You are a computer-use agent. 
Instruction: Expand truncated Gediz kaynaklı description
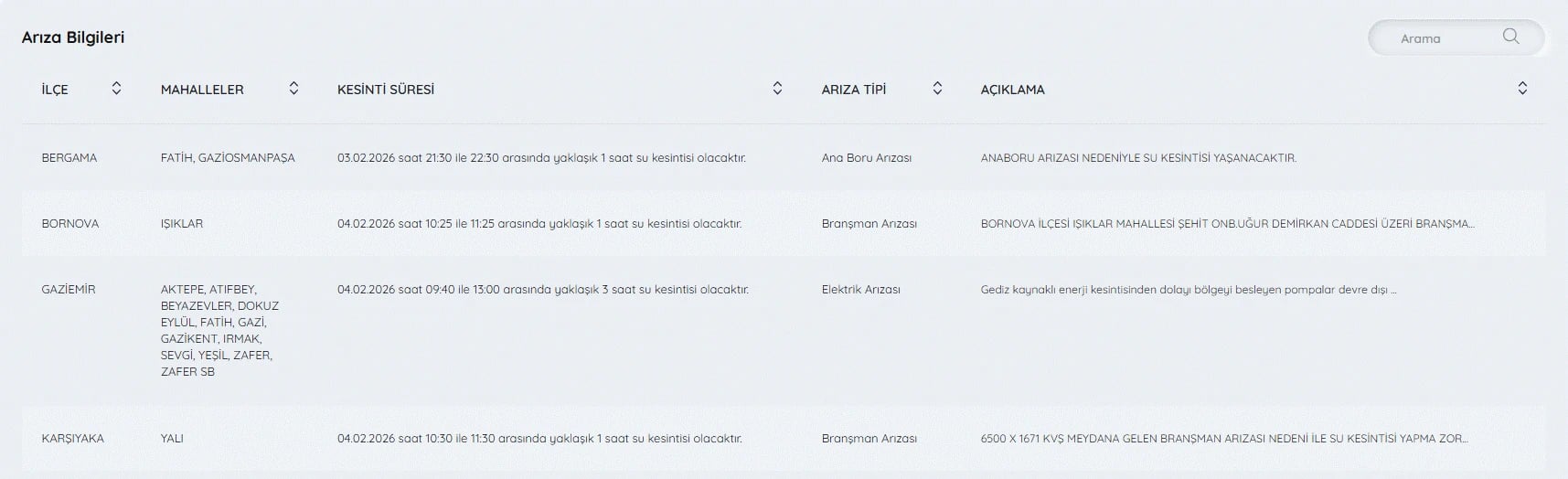1188,290
